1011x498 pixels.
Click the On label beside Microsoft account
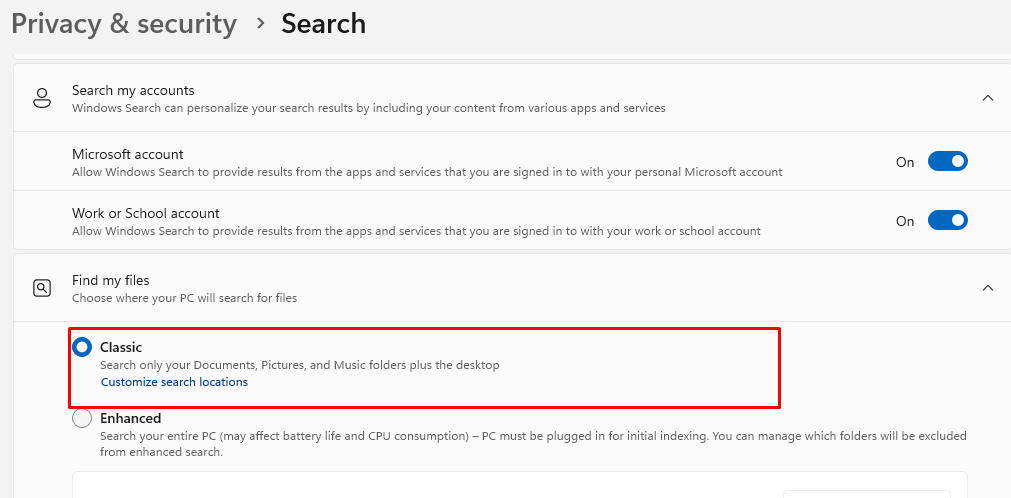(905, 162)
